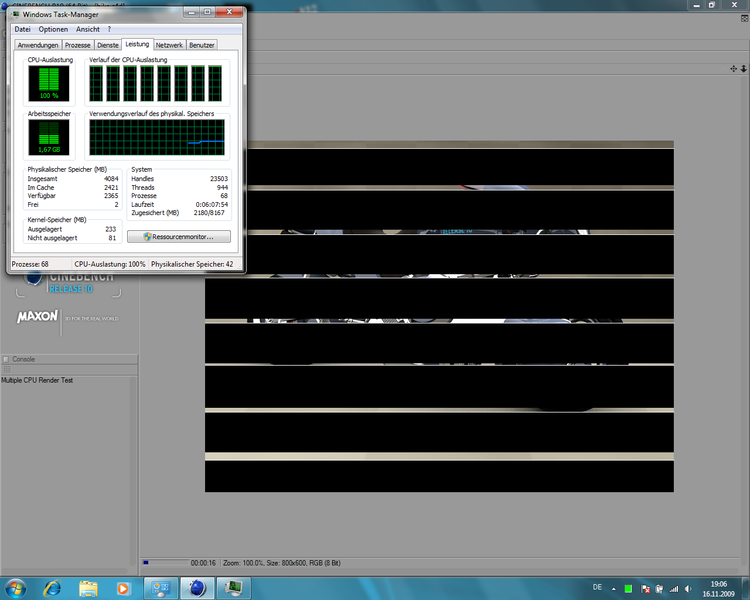Open the Windows Start menu
Image resolution: width=750 pixels, height=600 pixels.
tap(17, 586)
